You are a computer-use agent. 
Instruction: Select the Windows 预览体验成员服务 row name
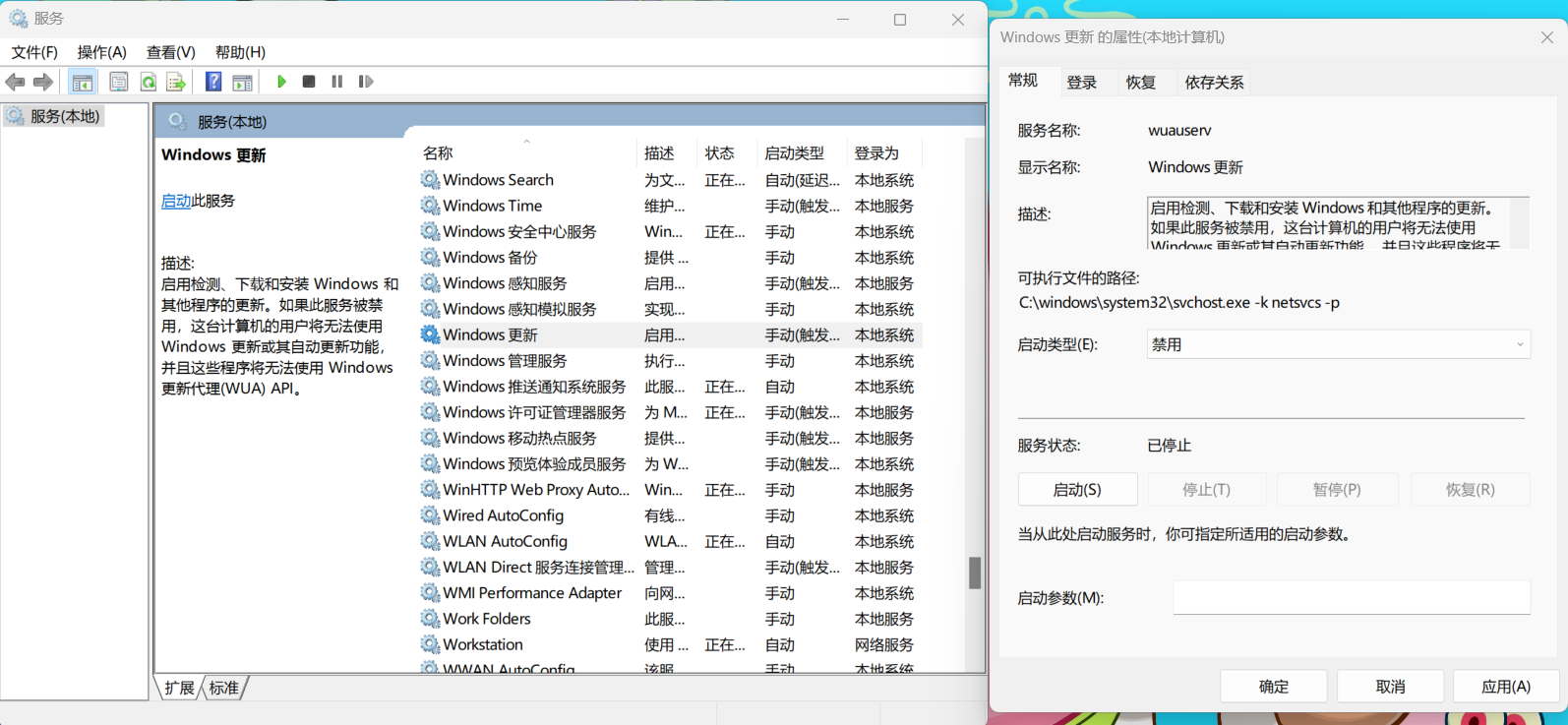(534, 463)
